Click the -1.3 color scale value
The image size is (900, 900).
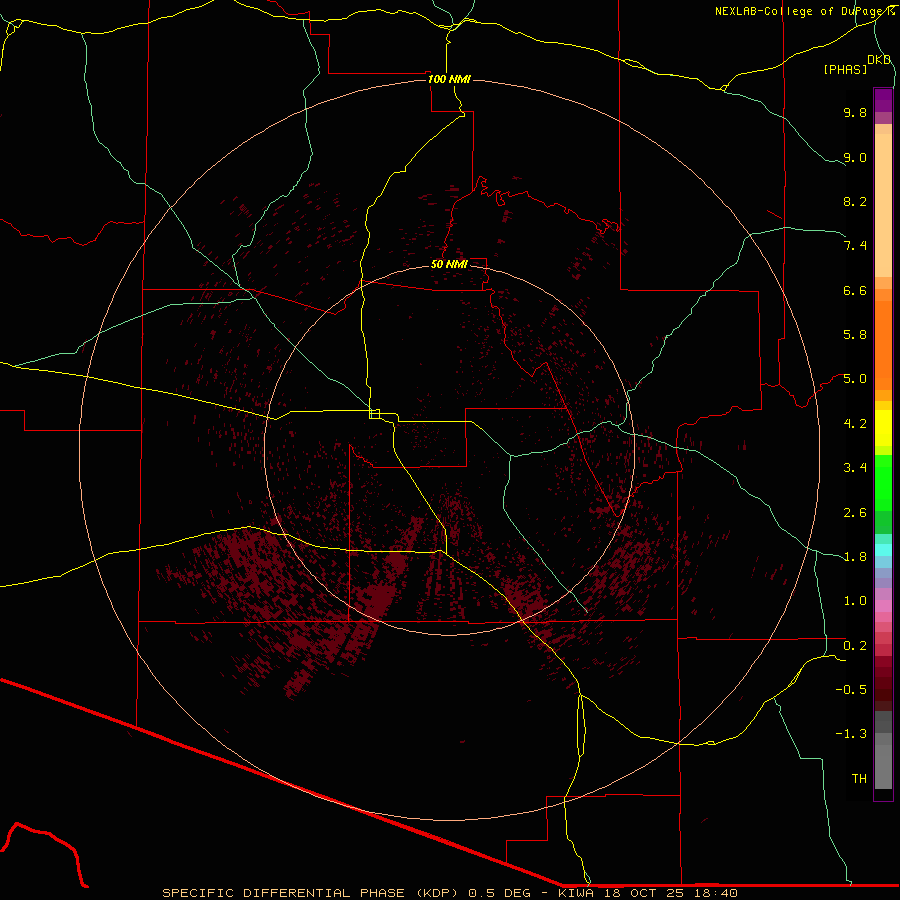[x=851, y=734]
